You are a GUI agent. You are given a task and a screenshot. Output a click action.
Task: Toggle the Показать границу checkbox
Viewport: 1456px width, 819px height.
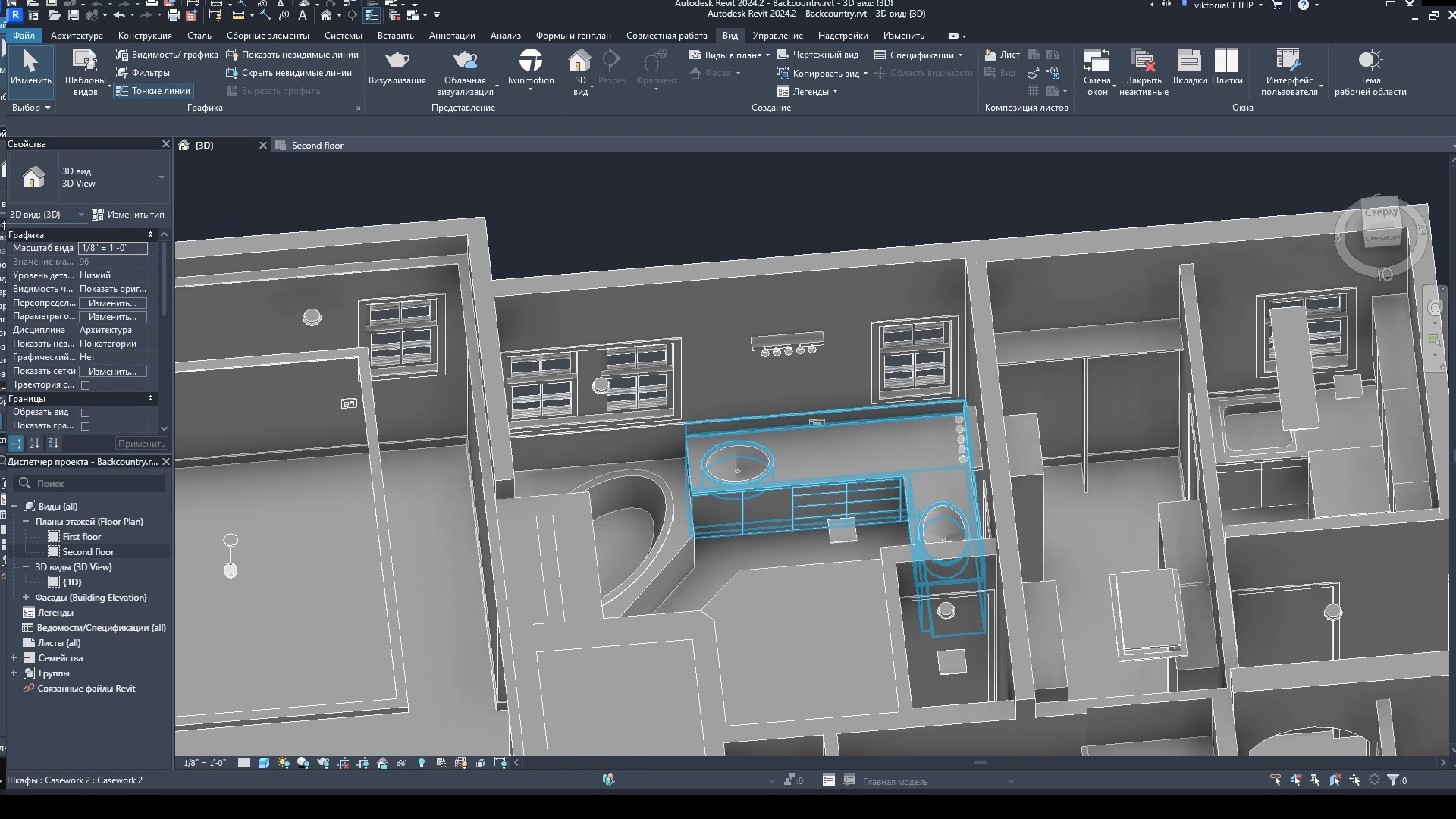click(86, 426)
